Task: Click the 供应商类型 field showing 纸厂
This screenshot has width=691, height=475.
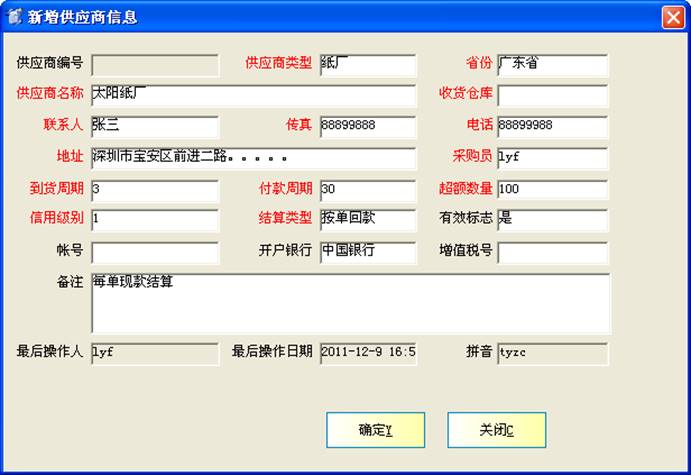Action: [368, 65]
